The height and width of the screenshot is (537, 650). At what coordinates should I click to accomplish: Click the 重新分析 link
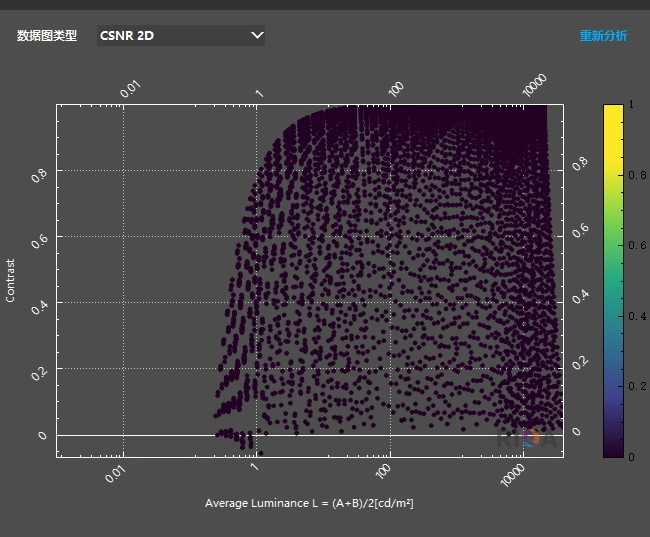click(603, 36)
